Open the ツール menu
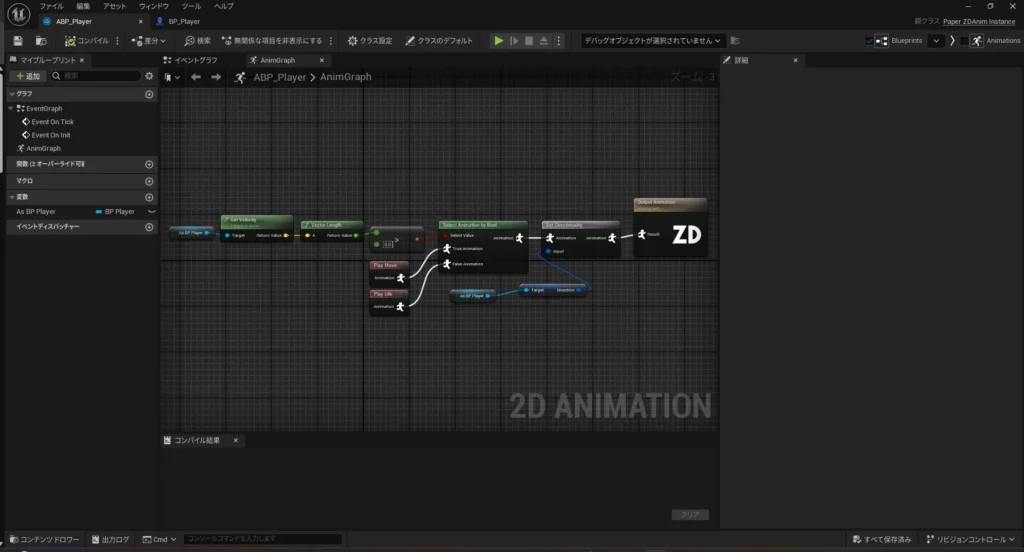The image size is (1024, 552). coord(191,6)
